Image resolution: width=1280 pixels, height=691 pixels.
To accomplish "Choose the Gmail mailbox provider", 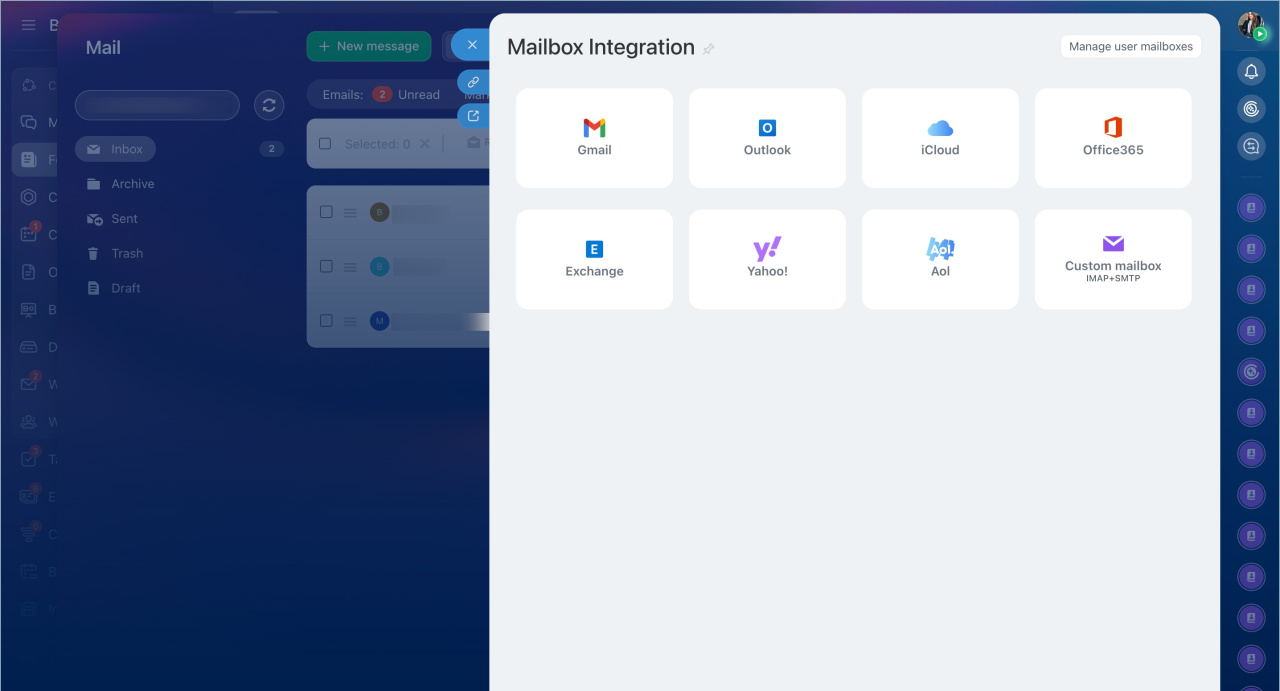I will 594,138.
